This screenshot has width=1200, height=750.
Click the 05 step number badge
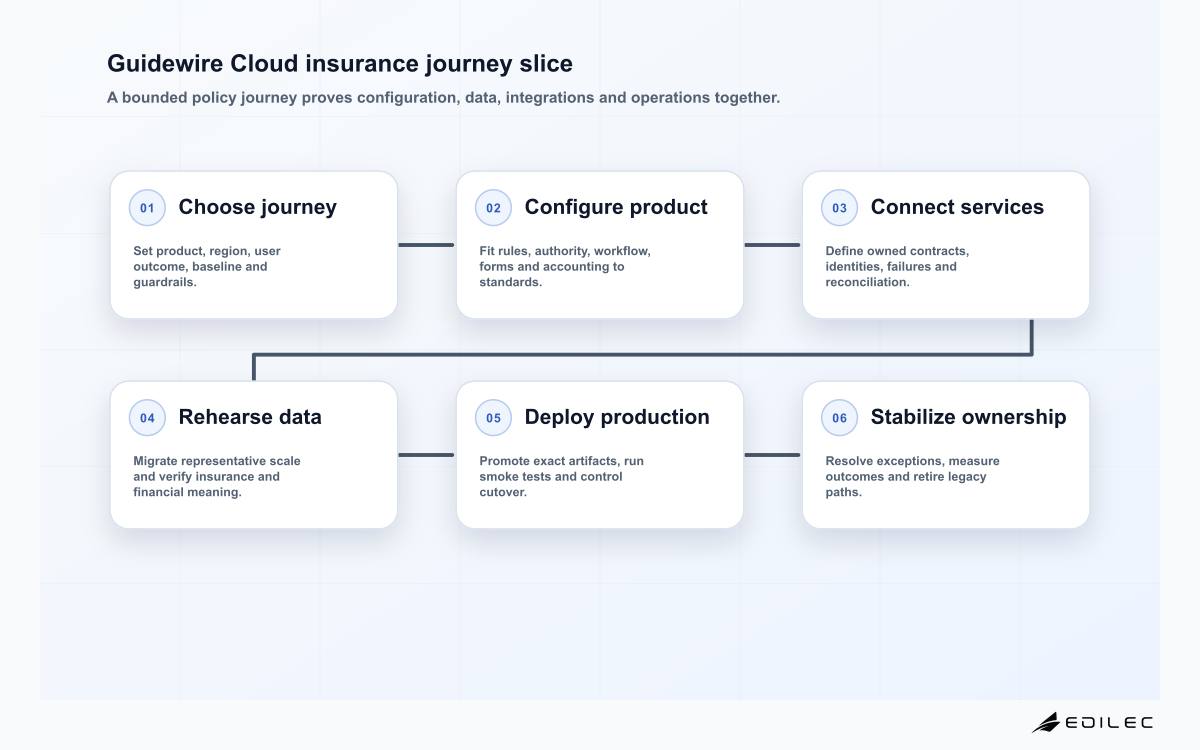click(493, 418)
